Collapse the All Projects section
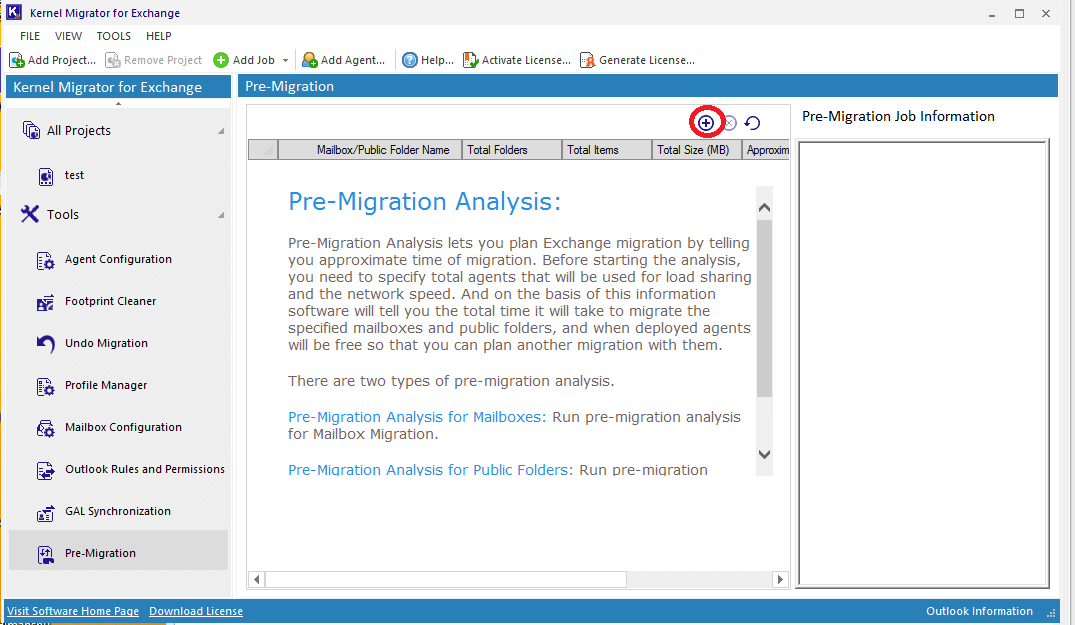Screen dimensions: 1075x625 (221, 131)
